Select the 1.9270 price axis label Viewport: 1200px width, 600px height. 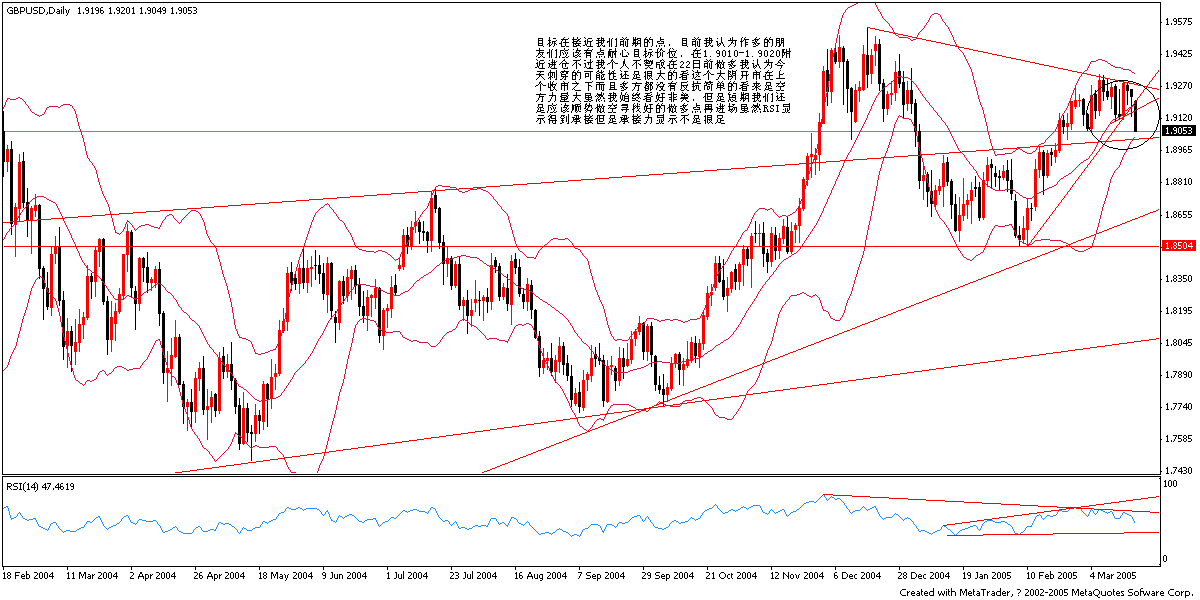click(1180, 85)
